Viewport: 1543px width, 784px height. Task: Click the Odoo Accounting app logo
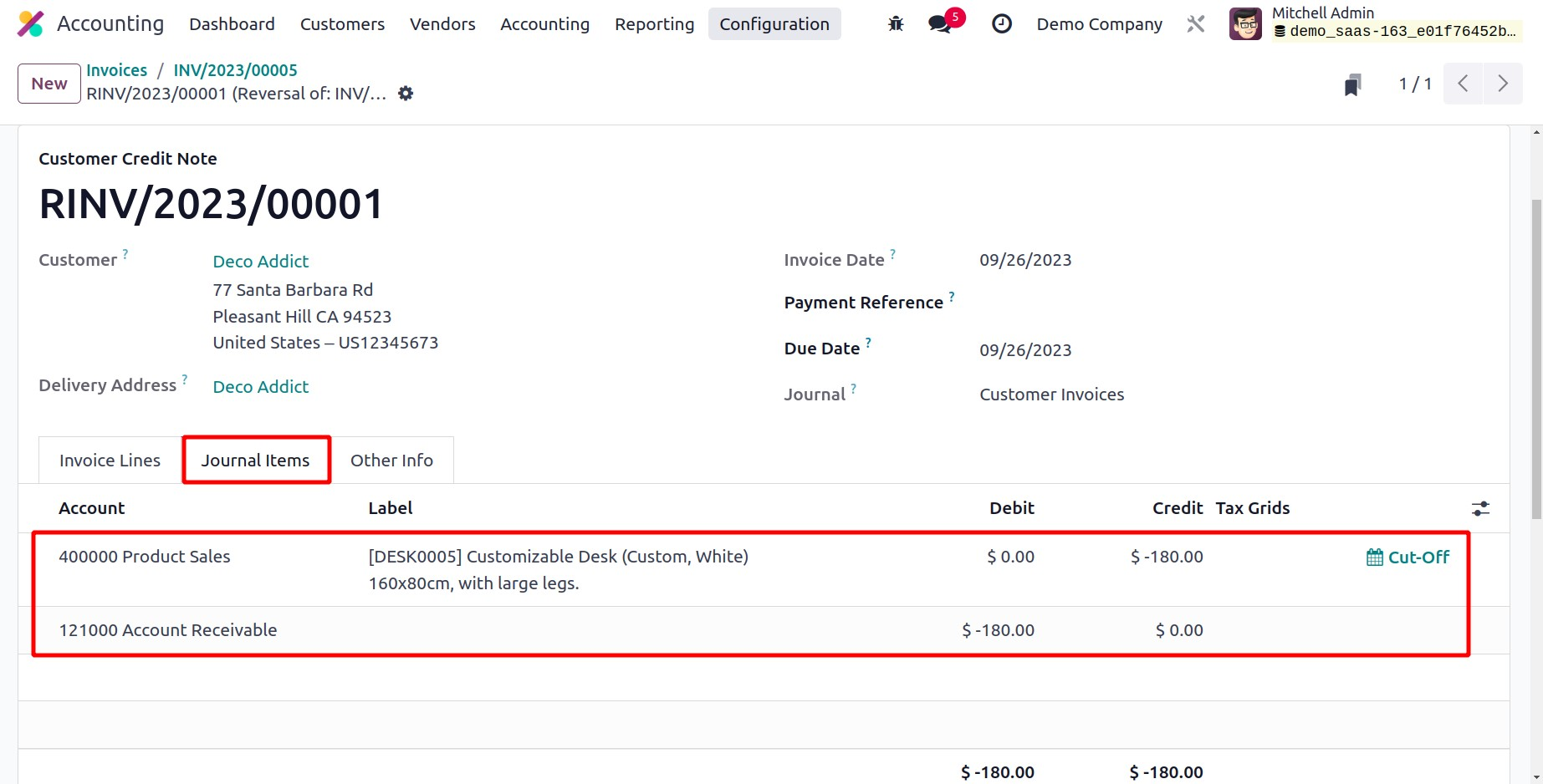[x=31, y=24]
